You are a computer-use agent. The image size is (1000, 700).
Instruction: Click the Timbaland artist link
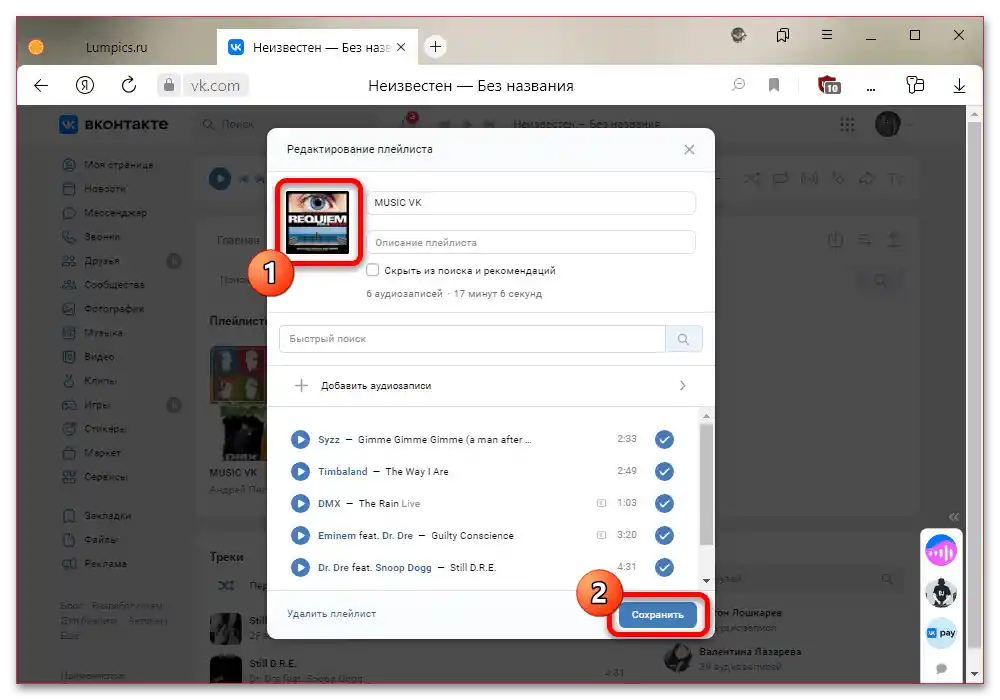(342, 471)
